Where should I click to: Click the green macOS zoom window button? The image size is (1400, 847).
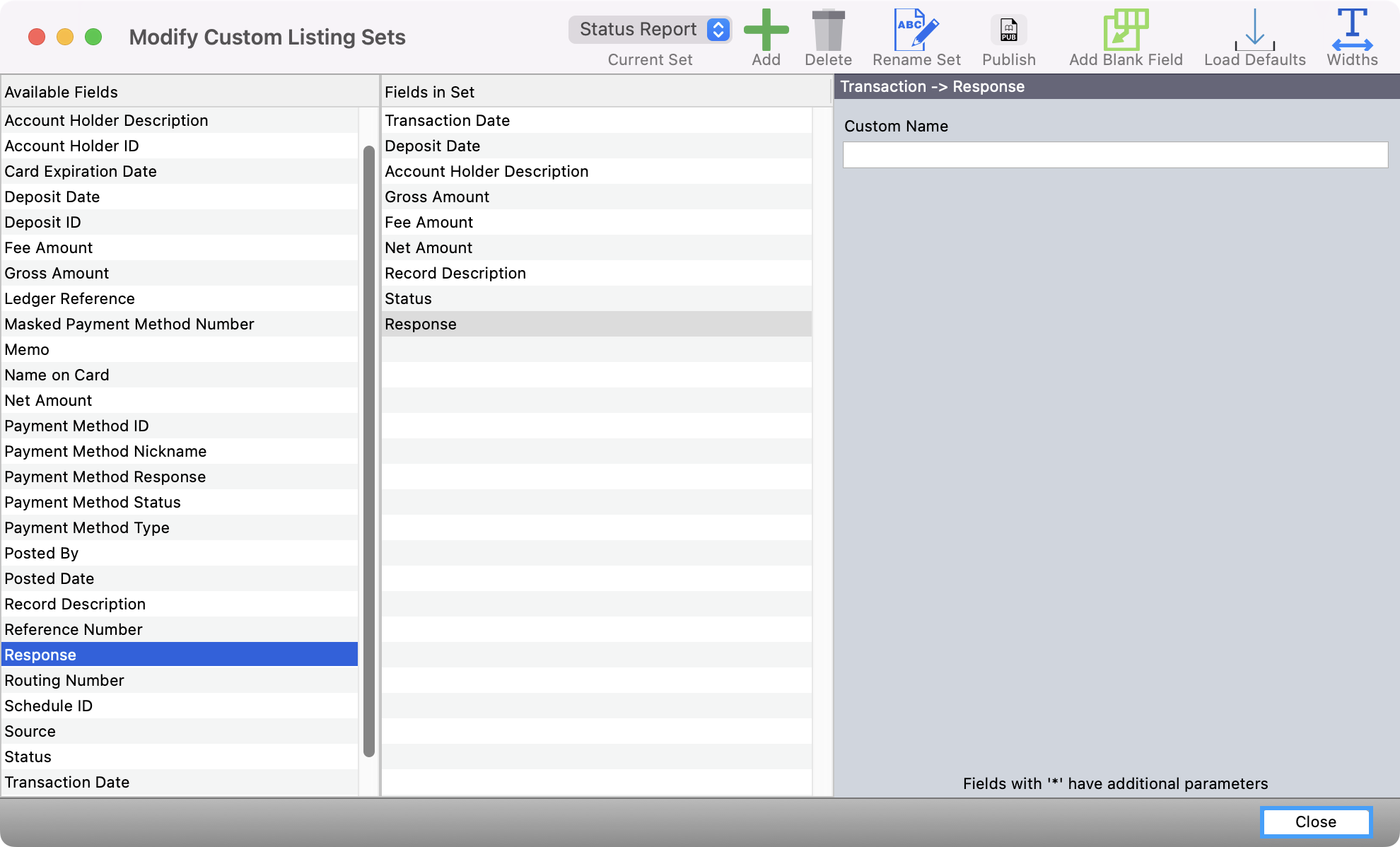(x=93, y=37)
